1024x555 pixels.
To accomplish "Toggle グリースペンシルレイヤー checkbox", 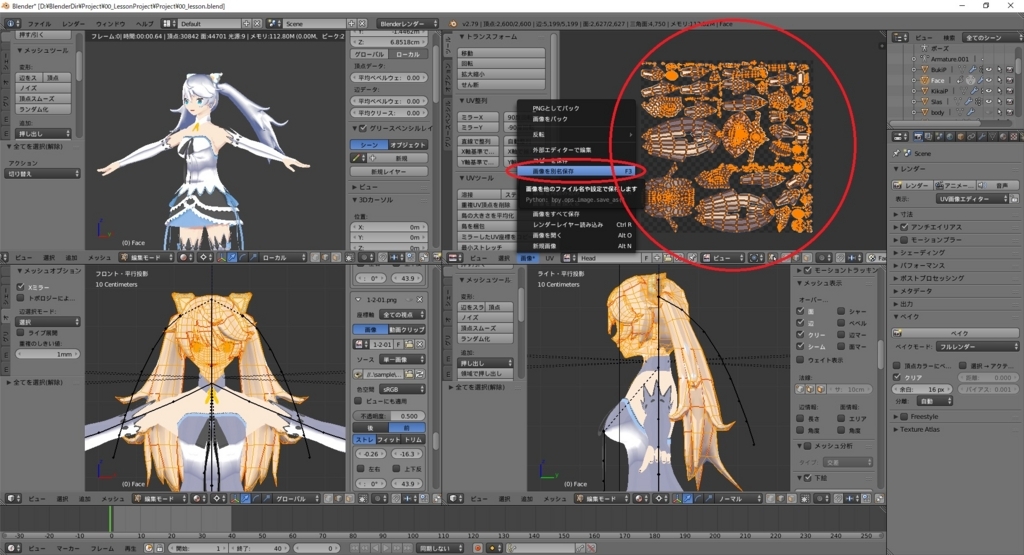I will pos(363,128).
